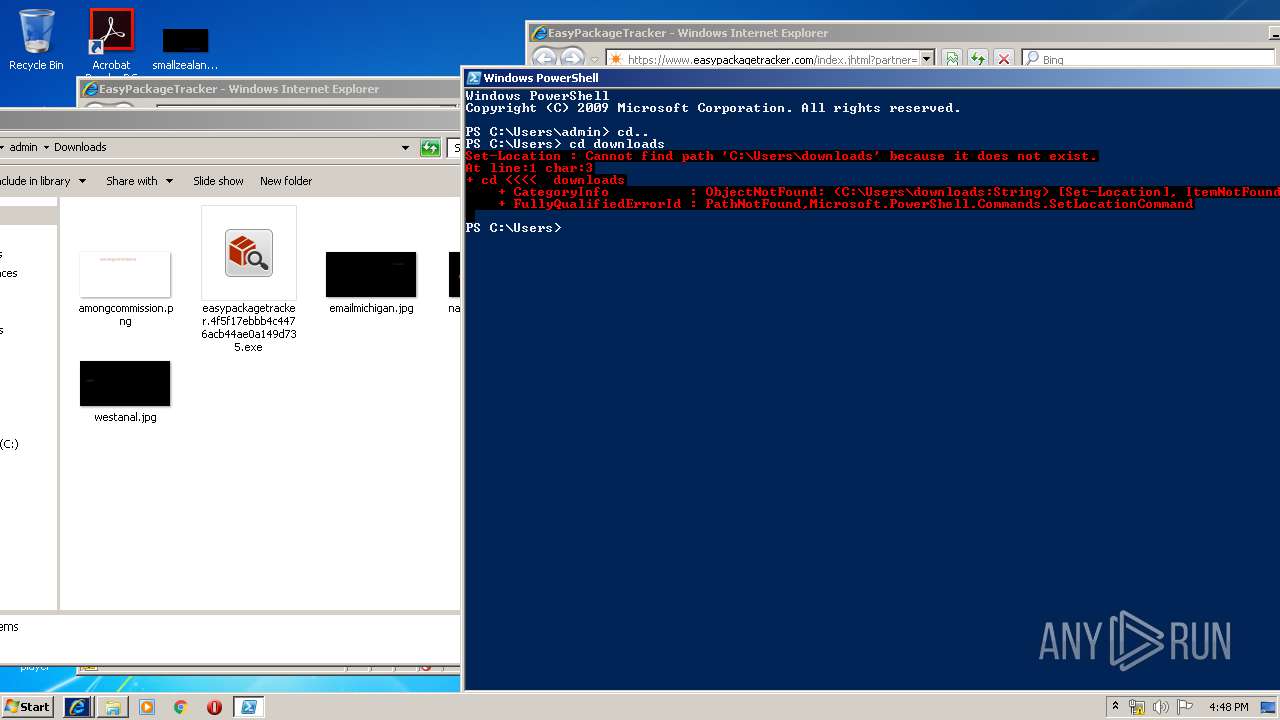Show hidden system tray icons

click(x=1115, y=707)
